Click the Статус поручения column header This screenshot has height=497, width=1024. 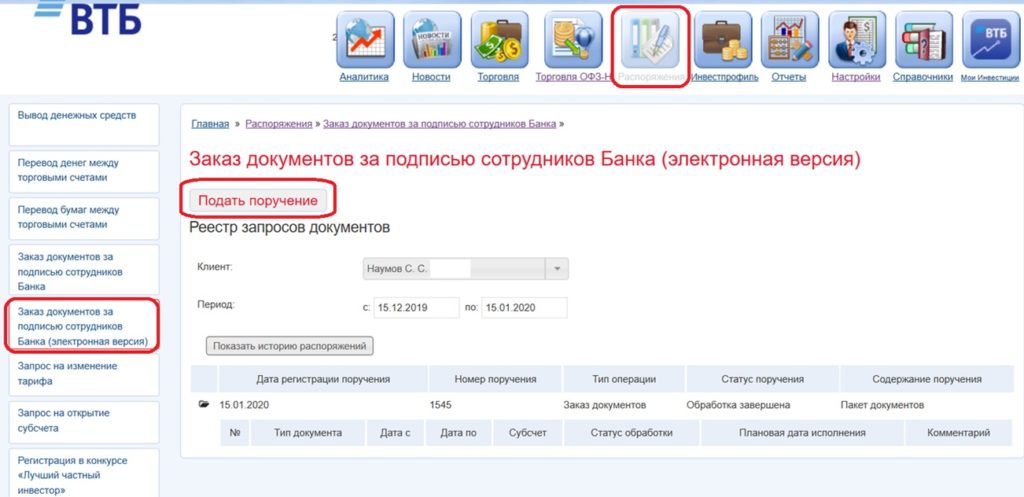click(x=763, y=379)
